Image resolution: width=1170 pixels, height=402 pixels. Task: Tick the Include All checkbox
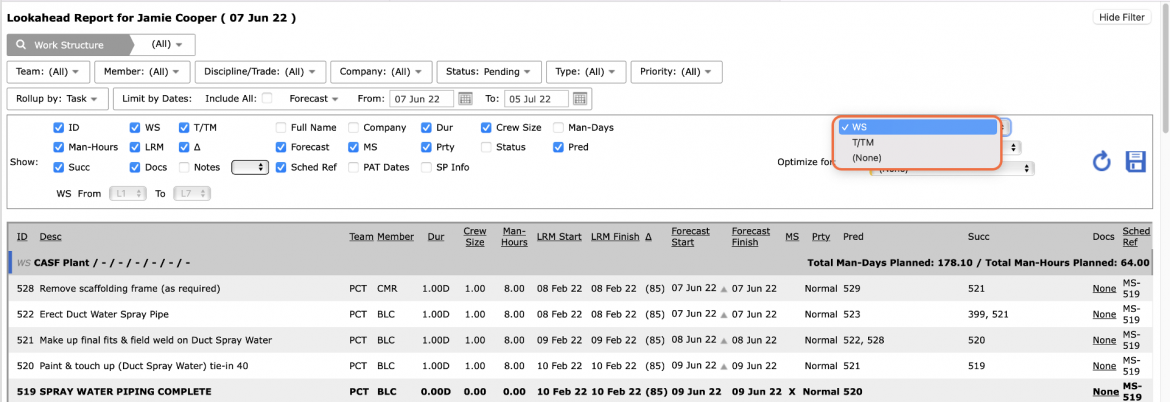coord(267,98)
